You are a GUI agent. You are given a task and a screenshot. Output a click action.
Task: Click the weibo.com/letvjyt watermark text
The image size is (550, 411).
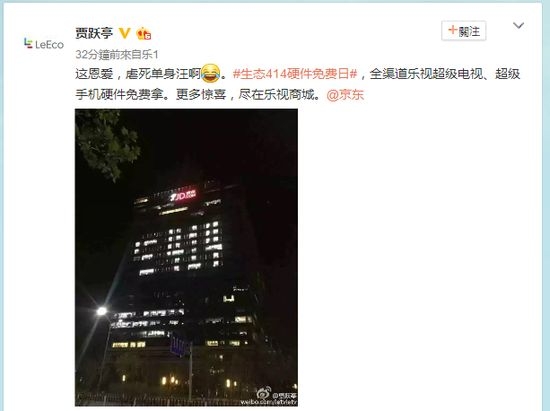[x=269, y=402]
